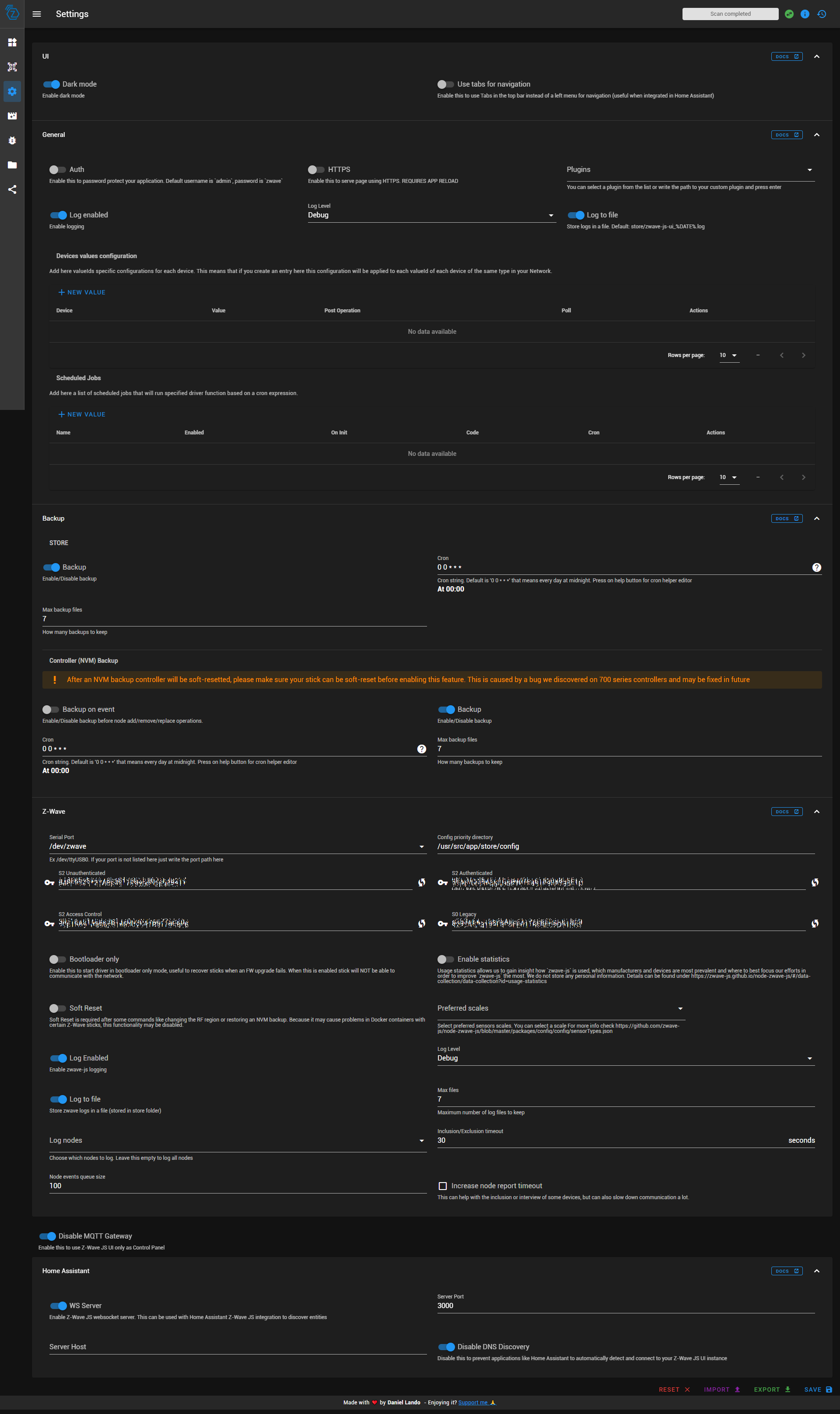This screenshot has height=1414, width=840.
Task: Click the blue info icon in the top bar
Action: (x=805, y=14)
